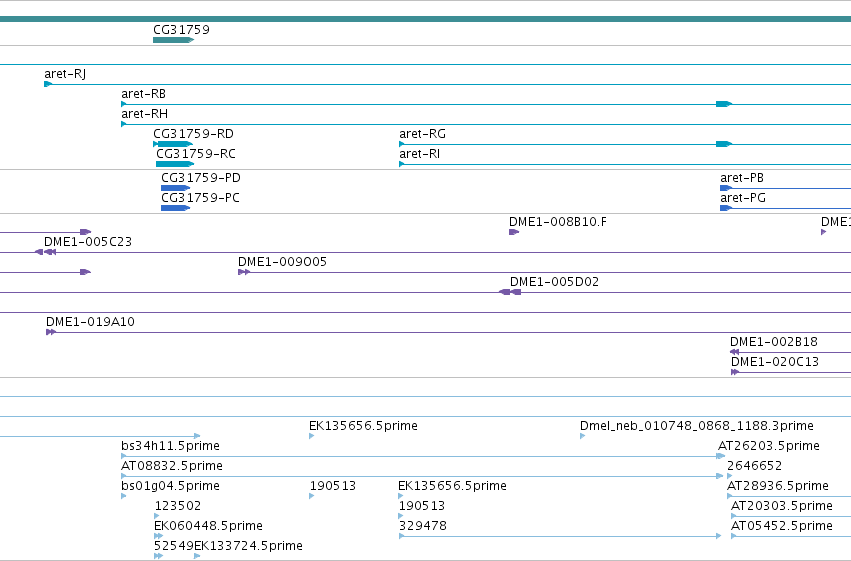This screenshot has height=561, width=851.
Task: Select the aret-RI transcript label
Action: click(x=420, y=154)
